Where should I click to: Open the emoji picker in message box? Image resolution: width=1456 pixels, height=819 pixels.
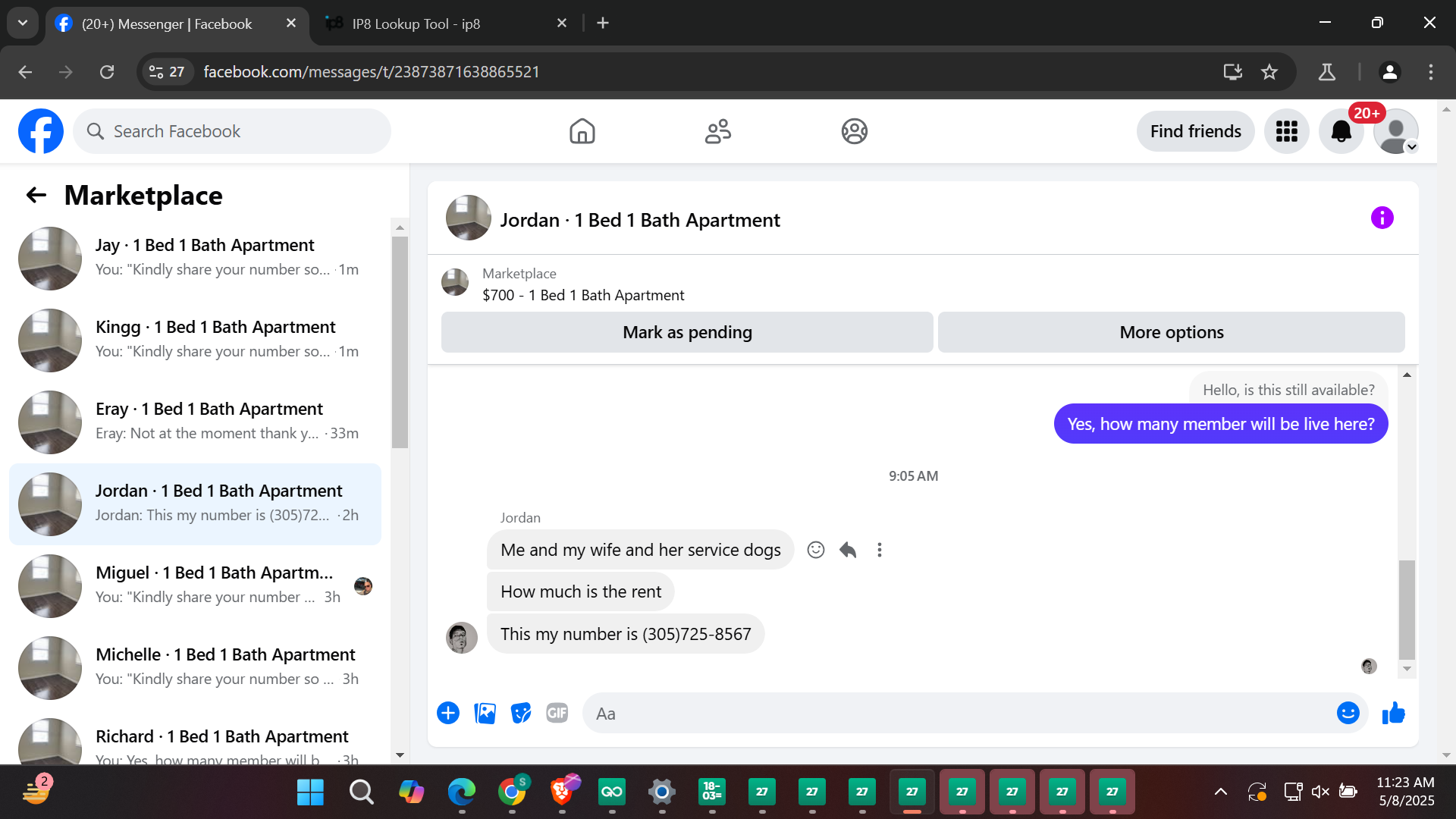click(1348, 713)
